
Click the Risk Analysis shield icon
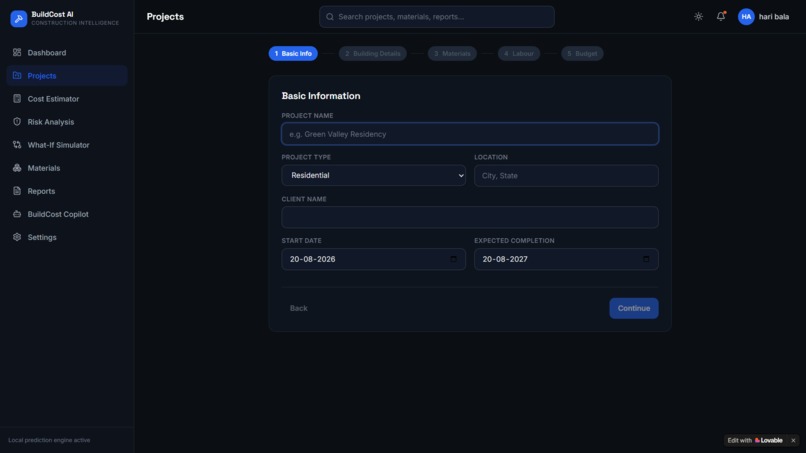pos(17,121)
